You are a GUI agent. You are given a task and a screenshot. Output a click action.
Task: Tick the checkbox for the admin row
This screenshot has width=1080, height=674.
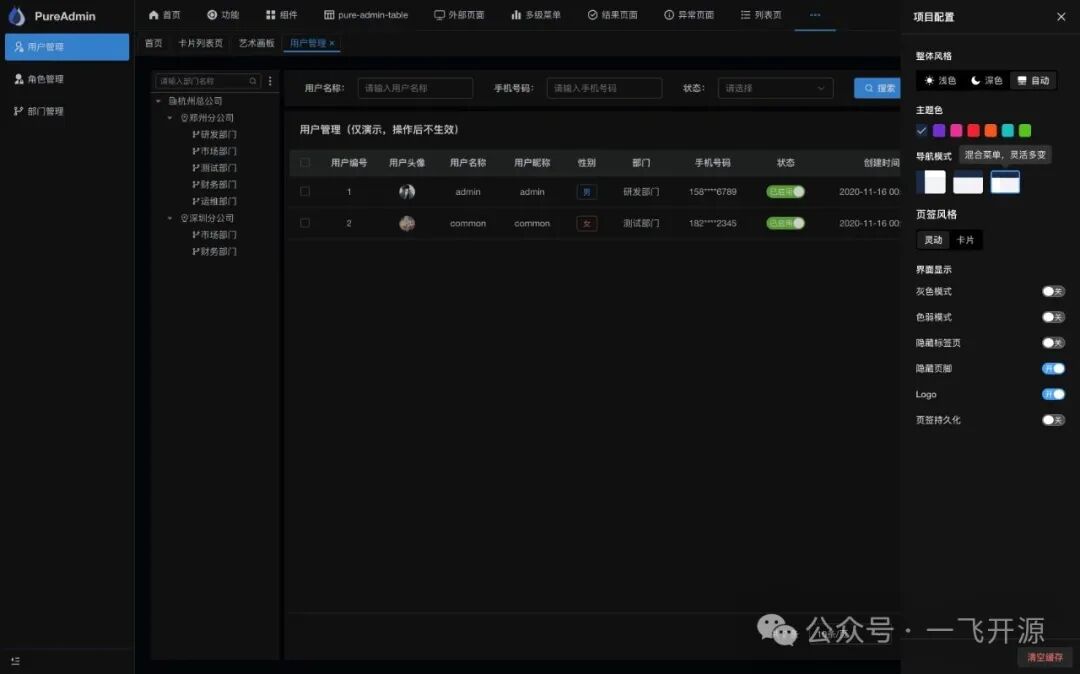click(305, 192)
